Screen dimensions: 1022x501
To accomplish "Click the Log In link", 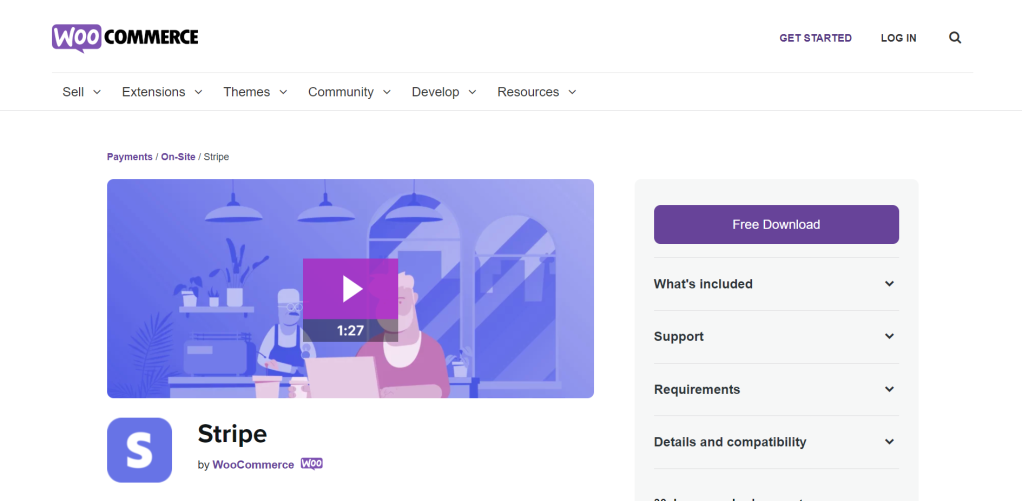I will 898,38.
